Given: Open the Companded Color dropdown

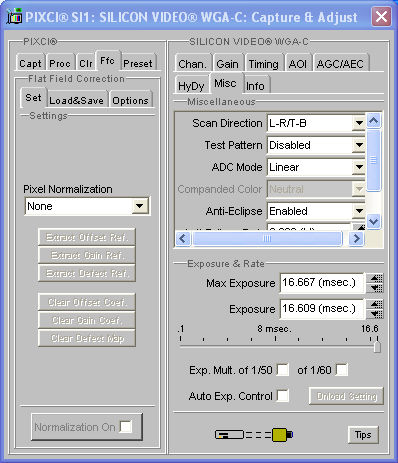Looking at the screenshot, I should (x=359, y=189).
